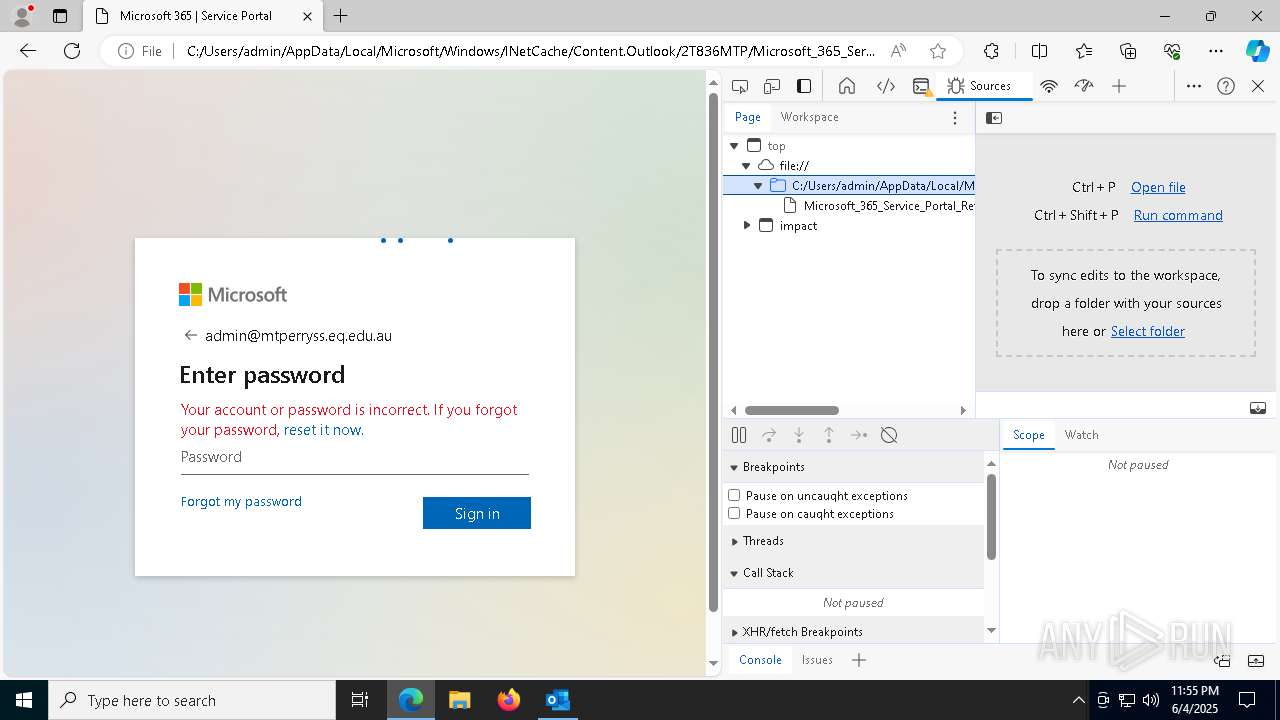The image size is (1280, 720).
Task: Open DevTools customize three-dots menu
Action: coord(1194,86)
